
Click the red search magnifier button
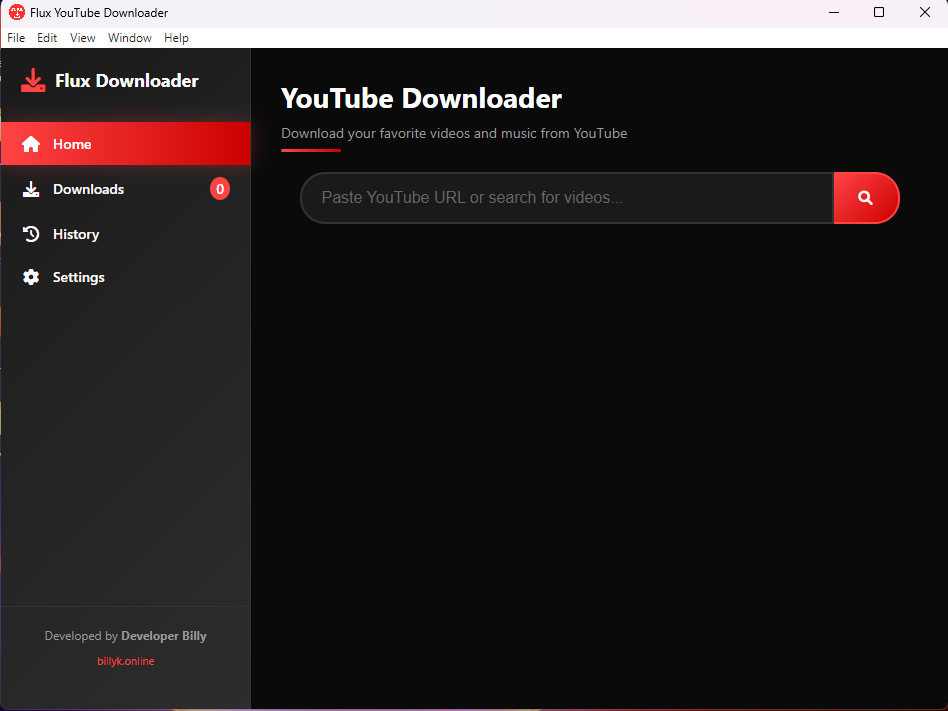[x=866, y=198]
